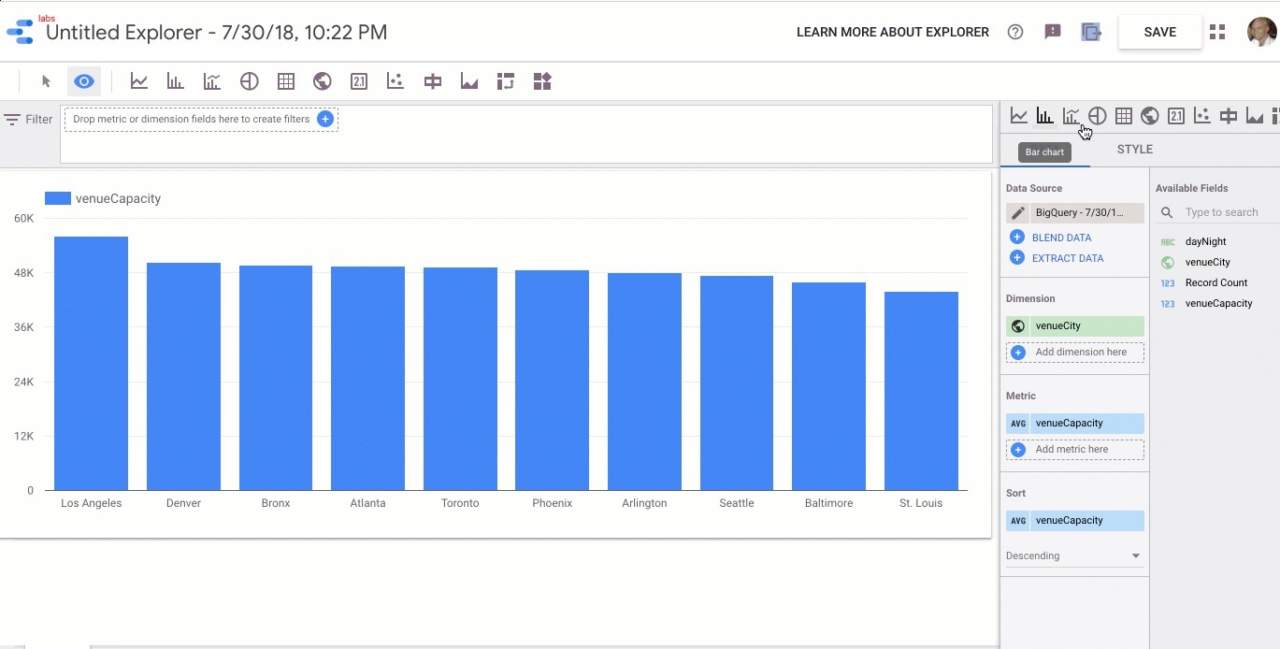Click the SAVE button

pyautogui.click(x=1160, y=32)
